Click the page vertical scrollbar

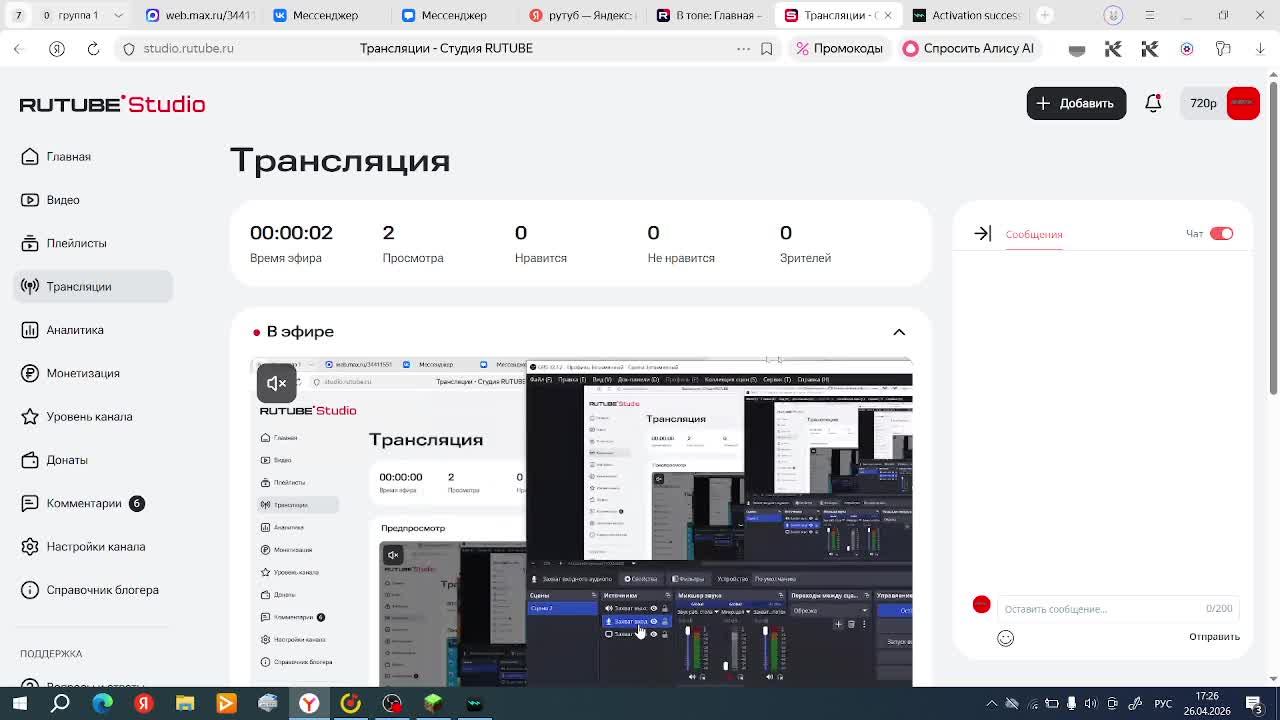tap(1273, 240)
